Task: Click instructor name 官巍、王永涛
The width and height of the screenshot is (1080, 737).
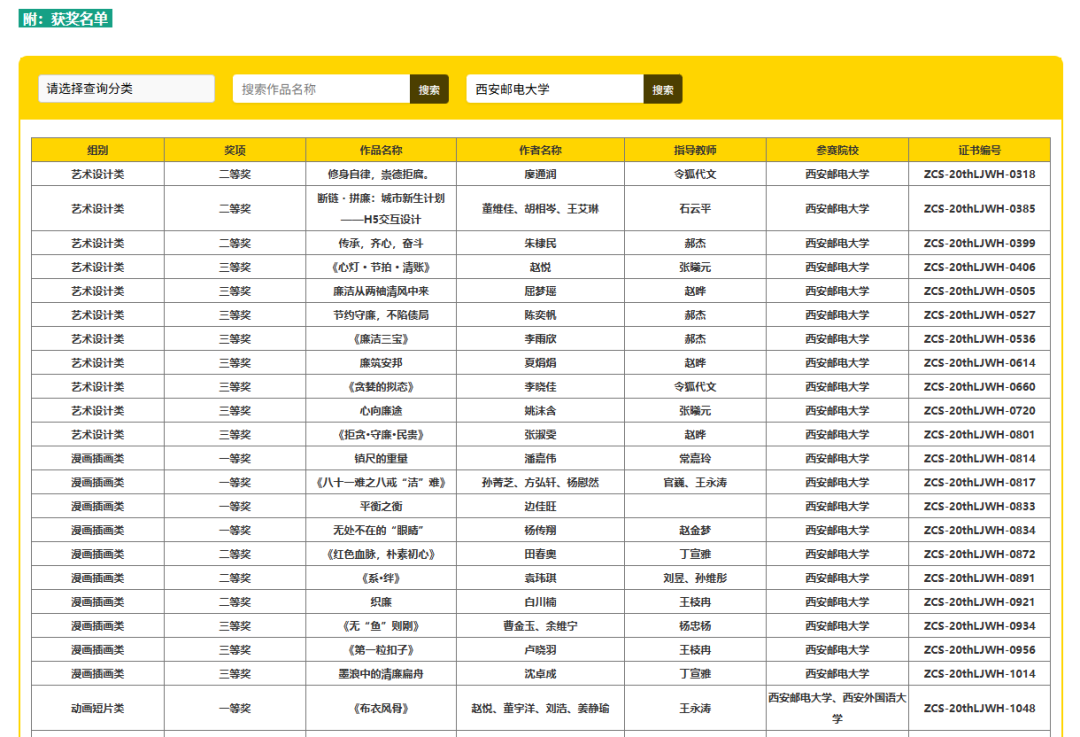Action: 695,483
